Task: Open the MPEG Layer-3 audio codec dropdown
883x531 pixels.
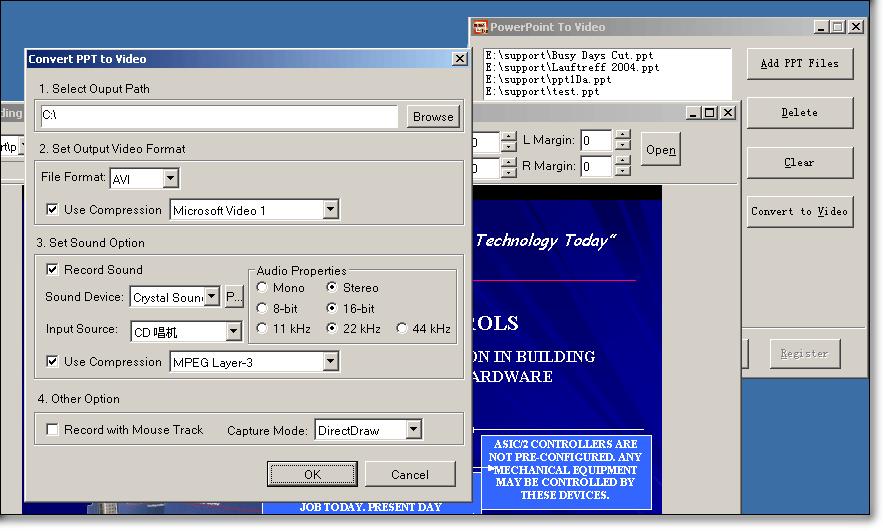Action: pyautogui.click(x=331, y=362)
